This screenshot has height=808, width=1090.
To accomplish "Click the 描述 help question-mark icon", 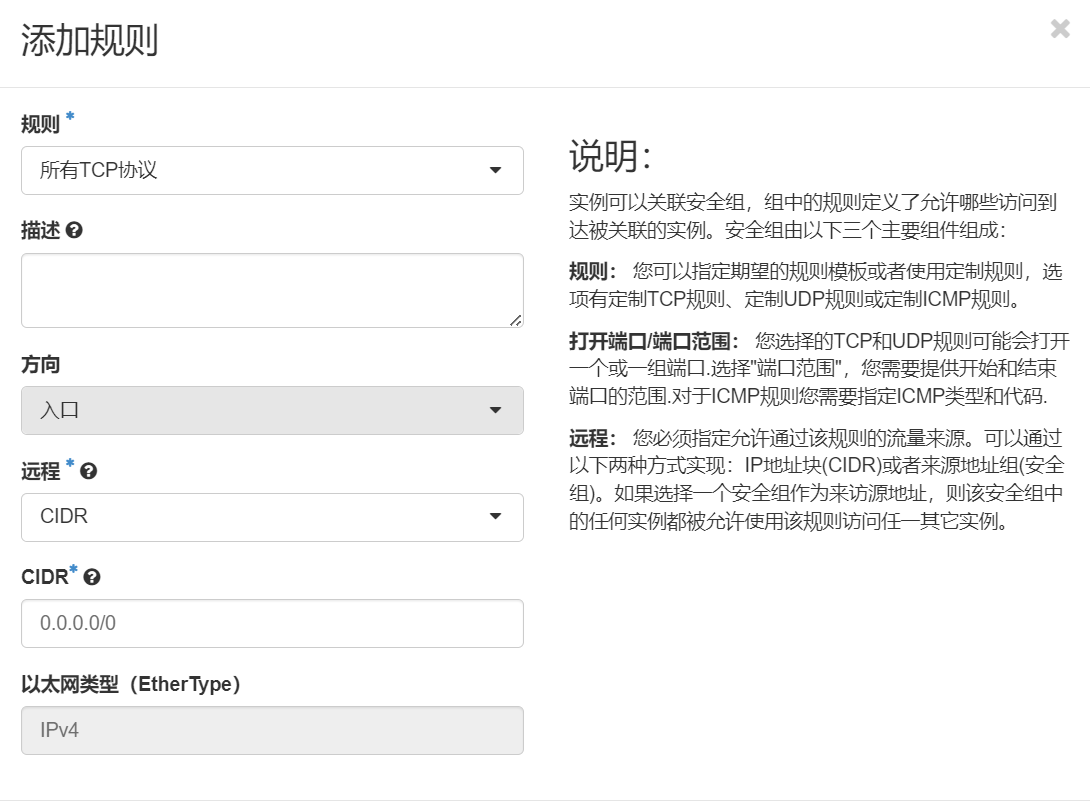I will (74, 230).
